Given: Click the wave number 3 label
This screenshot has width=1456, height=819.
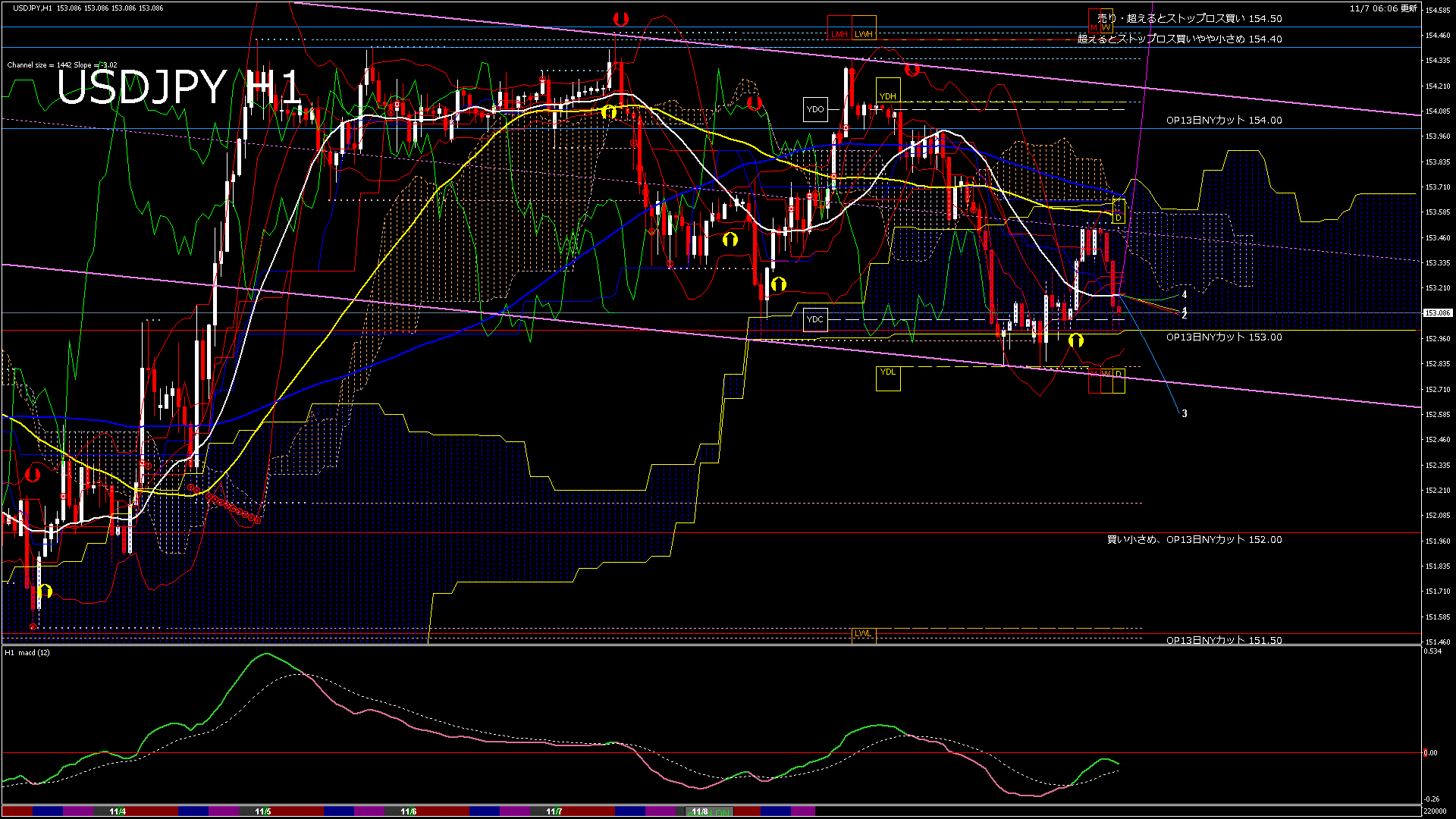Looking at the screenshot, I should click(1185, 413).
